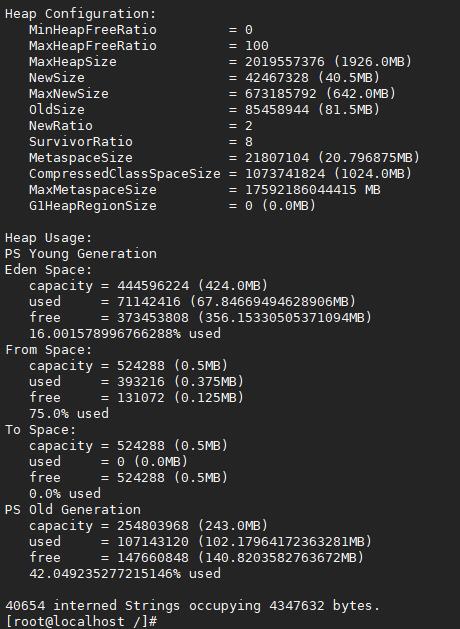The image size is (460, 629).
Task: Click the NewSize value 42467328
Action: 277,77
